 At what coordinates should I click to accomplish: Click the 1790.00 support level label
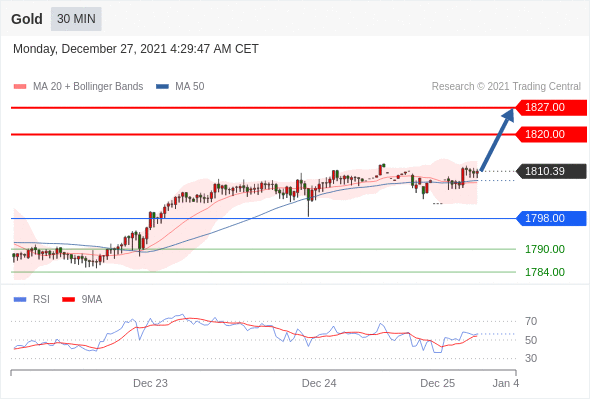point(545,249)
